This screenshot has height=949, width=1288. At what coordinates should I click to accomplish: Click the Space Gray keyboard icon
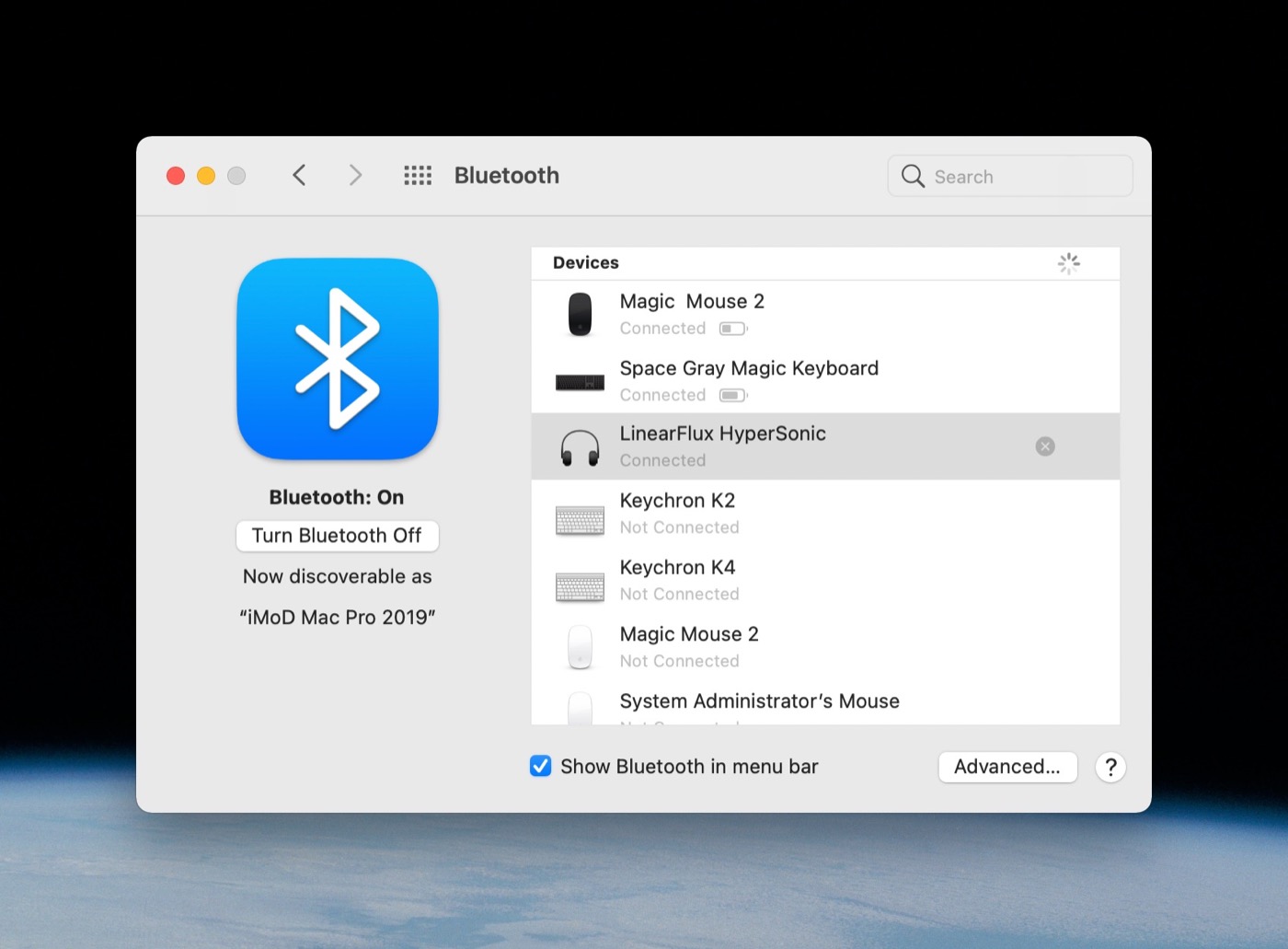tap(580, 382)
